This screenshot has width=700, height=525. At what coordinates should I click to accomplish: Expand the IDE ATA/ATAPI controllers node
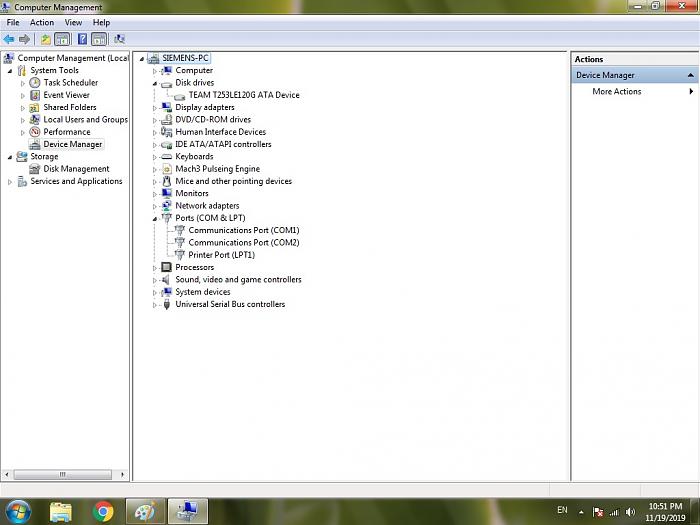pos(154,145)
